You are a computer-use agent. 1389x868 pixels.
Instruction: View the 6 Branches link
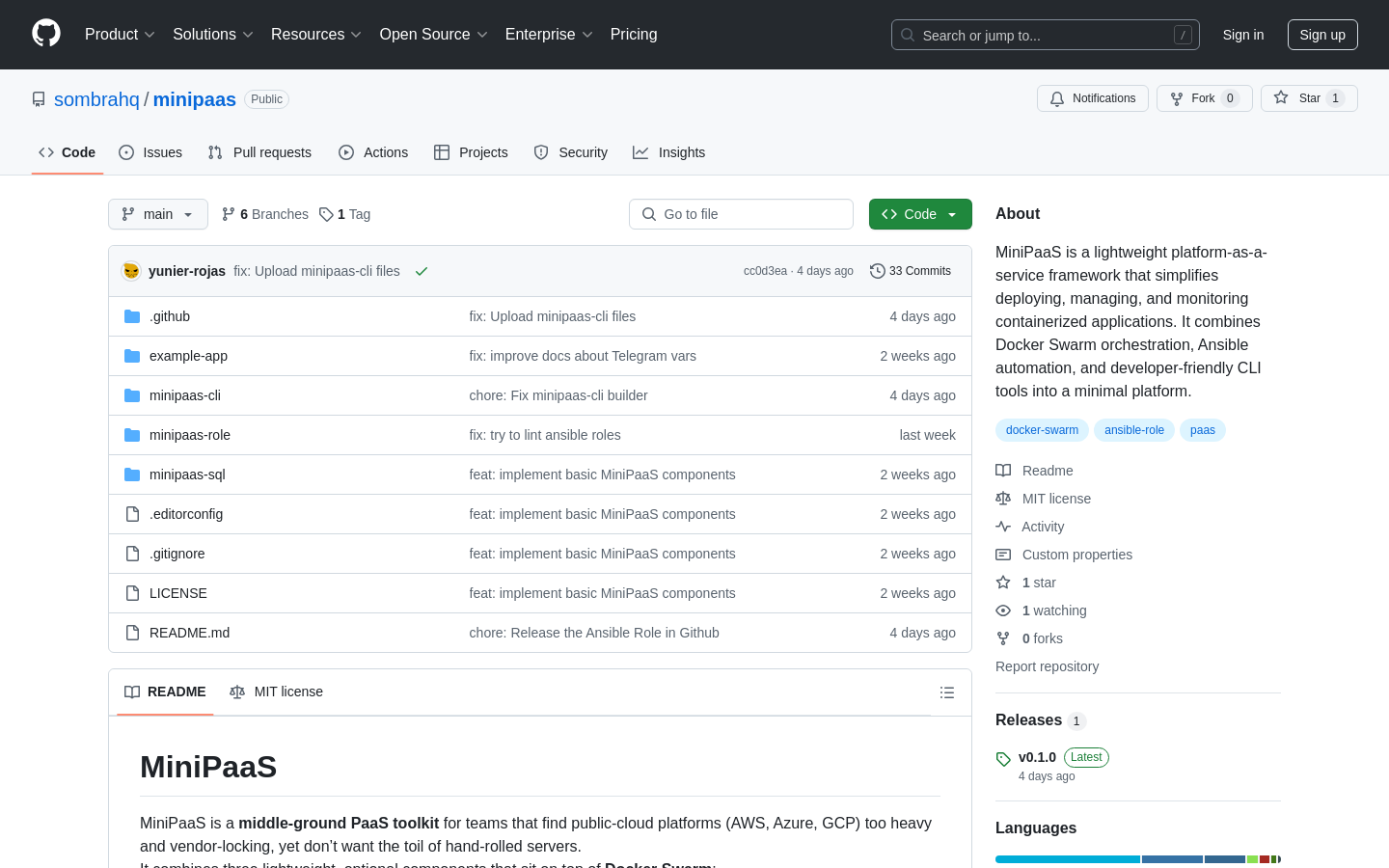coord(265,214)
